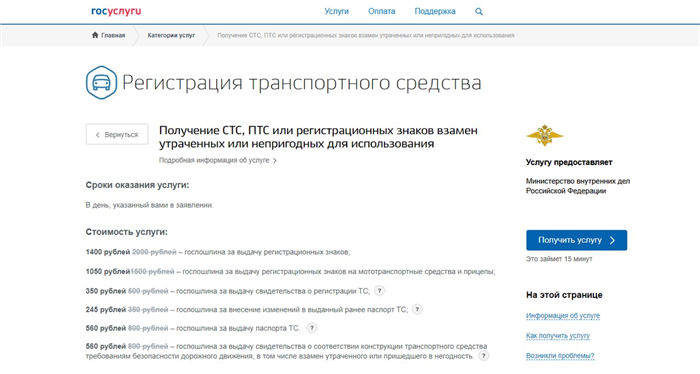Open the search magnifier icon
The height and width of the screenshot is (374, 700).
pyautogui.click(x=479, y=12)
